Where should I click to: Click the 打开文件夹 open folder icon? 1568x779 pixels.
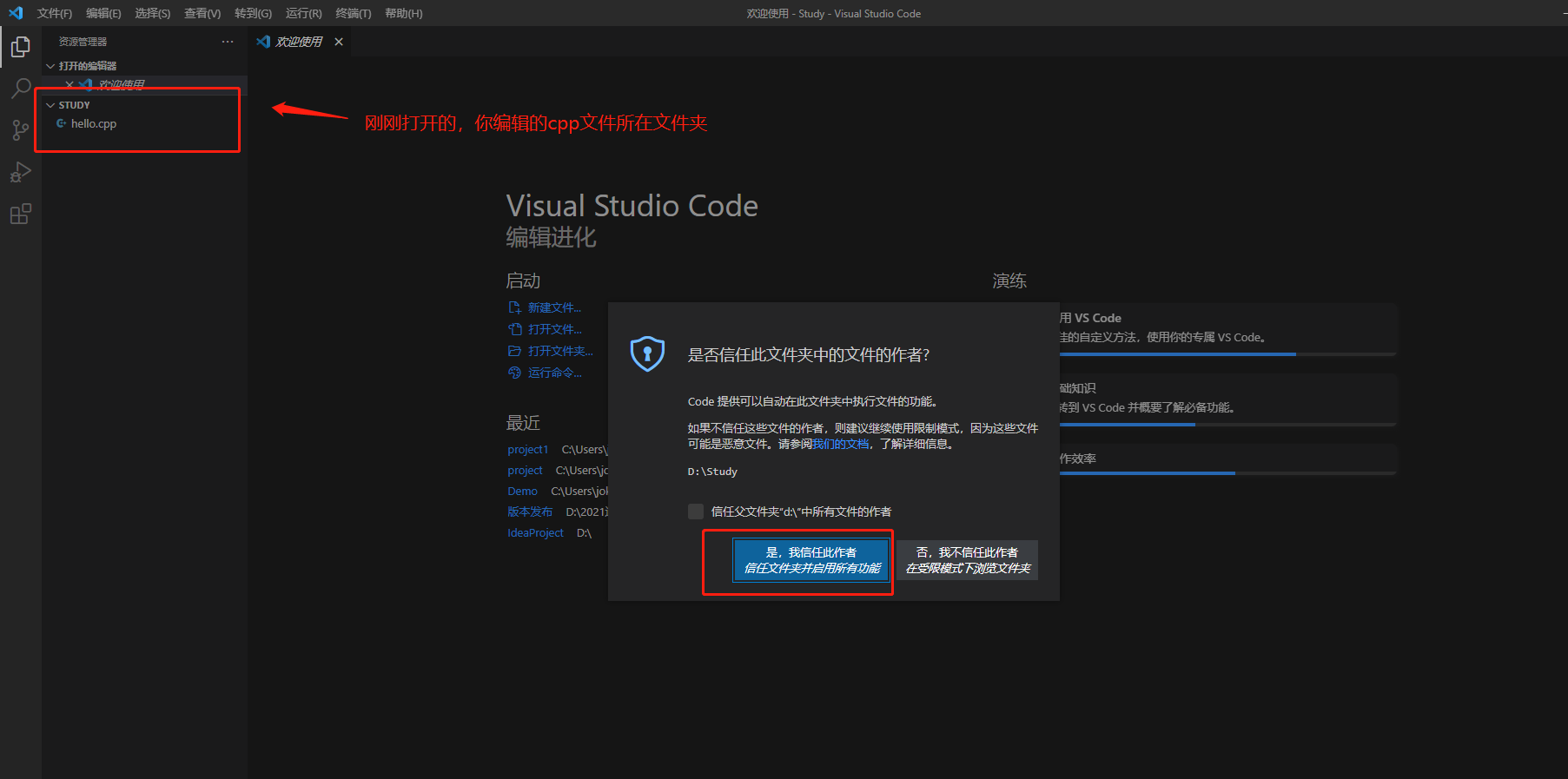click(x=514, y=351)
